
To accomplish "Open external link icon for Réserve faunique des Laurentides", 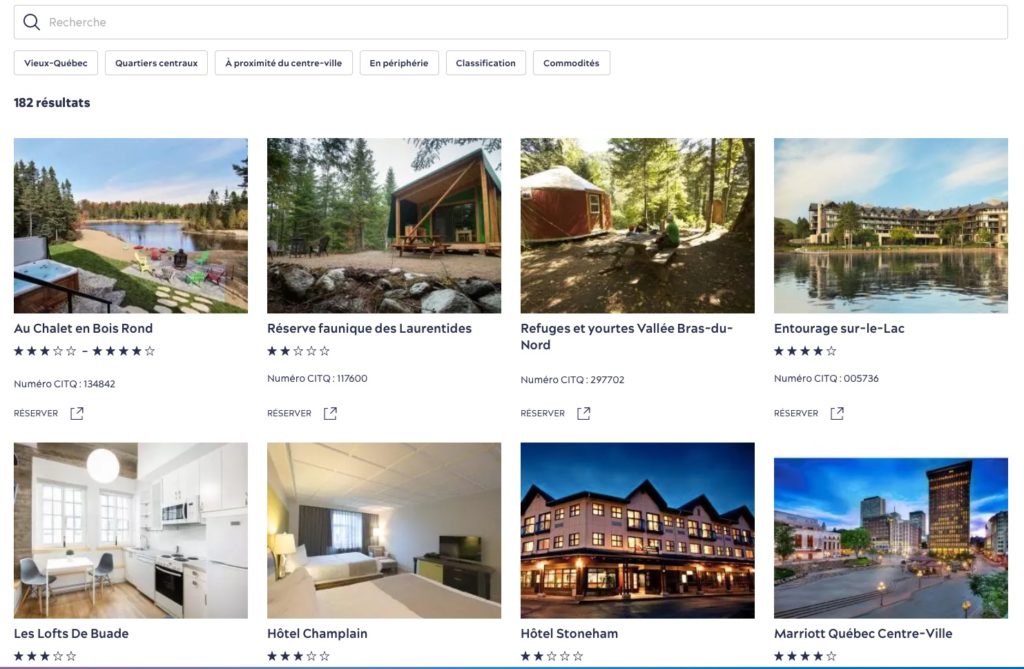I will point(330,413).
